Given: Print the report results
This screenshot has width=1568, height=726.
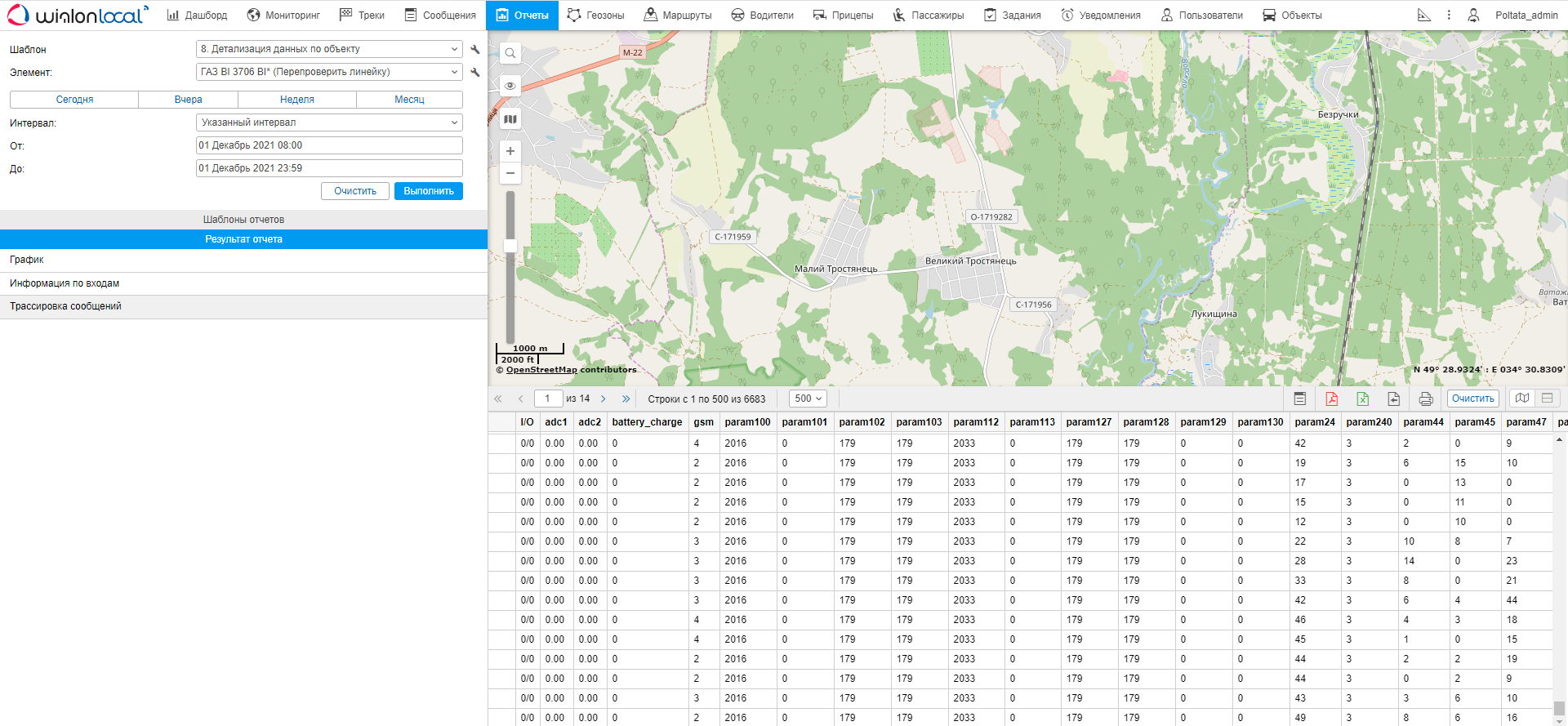Looking at the screenshot, I should (x=1426, y=399).
